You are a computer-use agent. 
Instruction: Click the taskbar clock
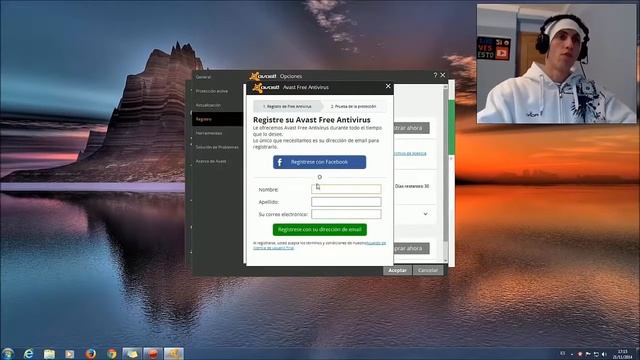pos(622,354)
